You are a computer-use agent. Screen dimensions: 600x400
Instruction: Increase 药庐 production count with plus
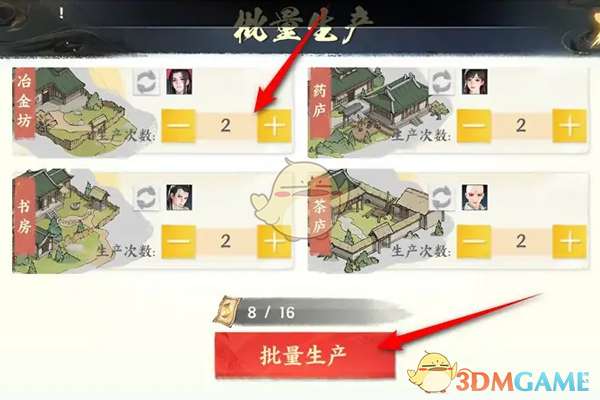pyautogui.click(x=569, y=126)
